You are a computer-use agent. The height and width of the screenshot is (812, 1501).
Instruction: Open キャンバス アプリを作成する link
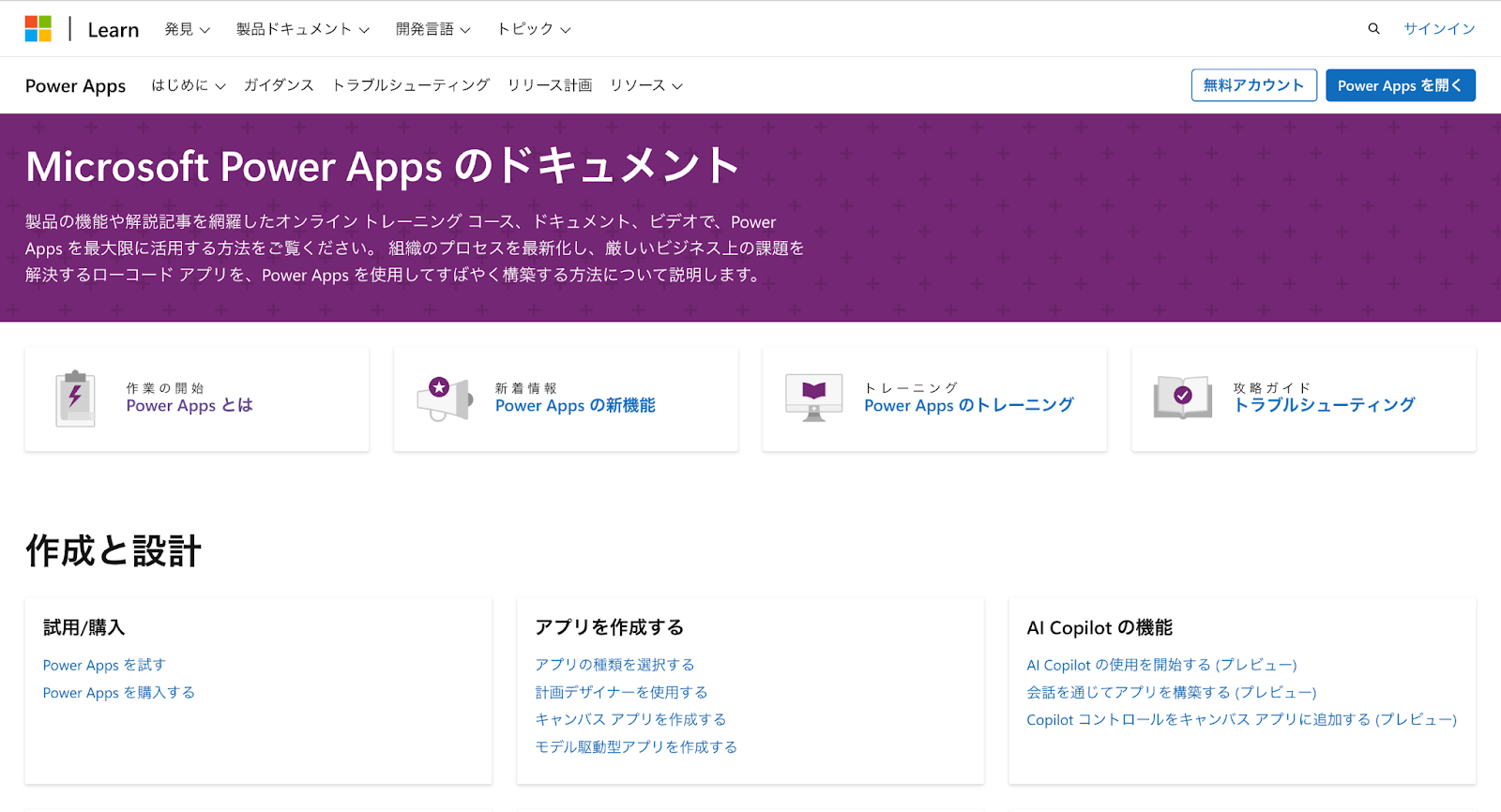(630, 719)
